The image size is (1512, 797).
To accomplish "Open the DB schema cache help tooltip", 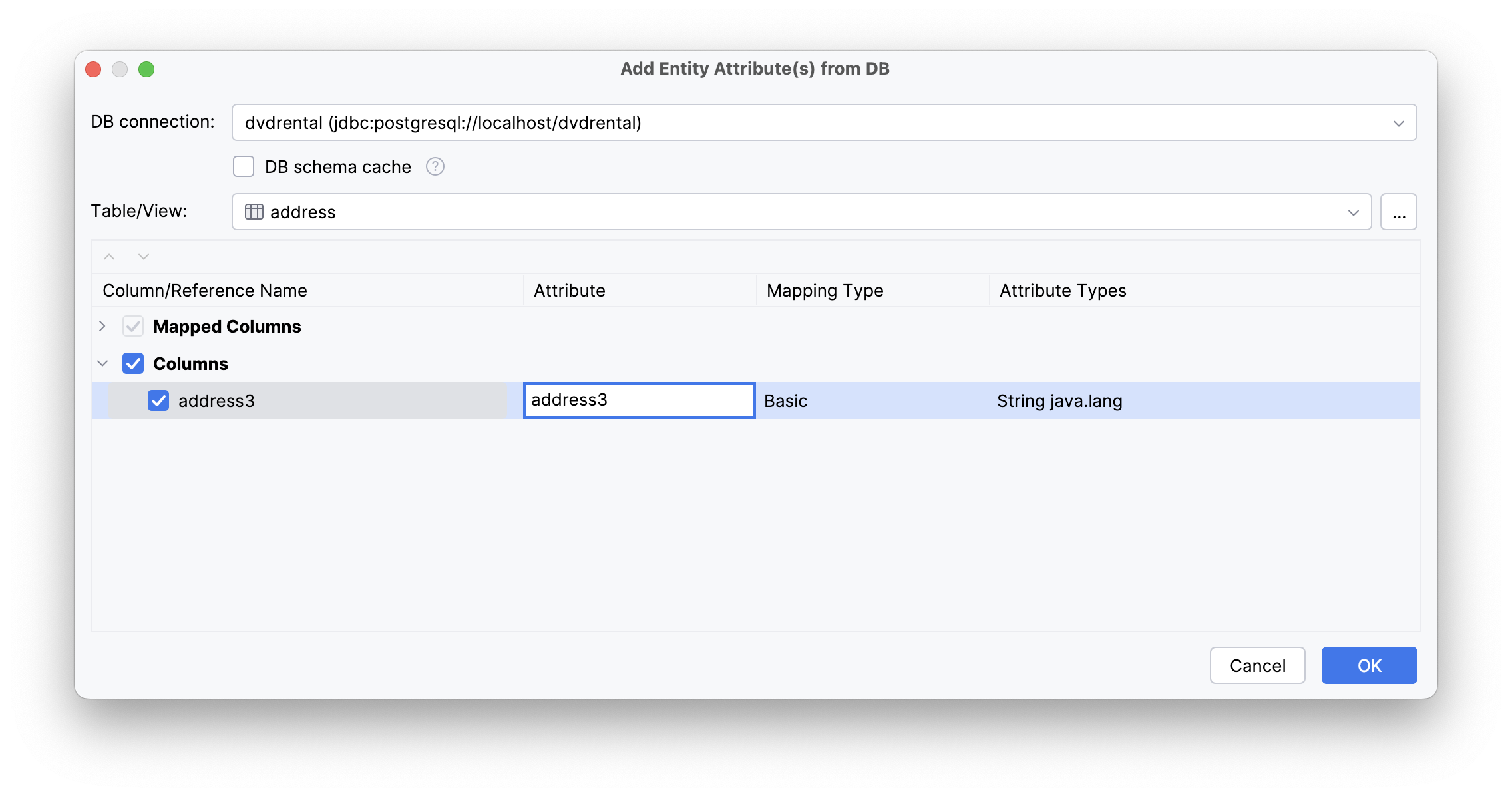I will (435, 166).
